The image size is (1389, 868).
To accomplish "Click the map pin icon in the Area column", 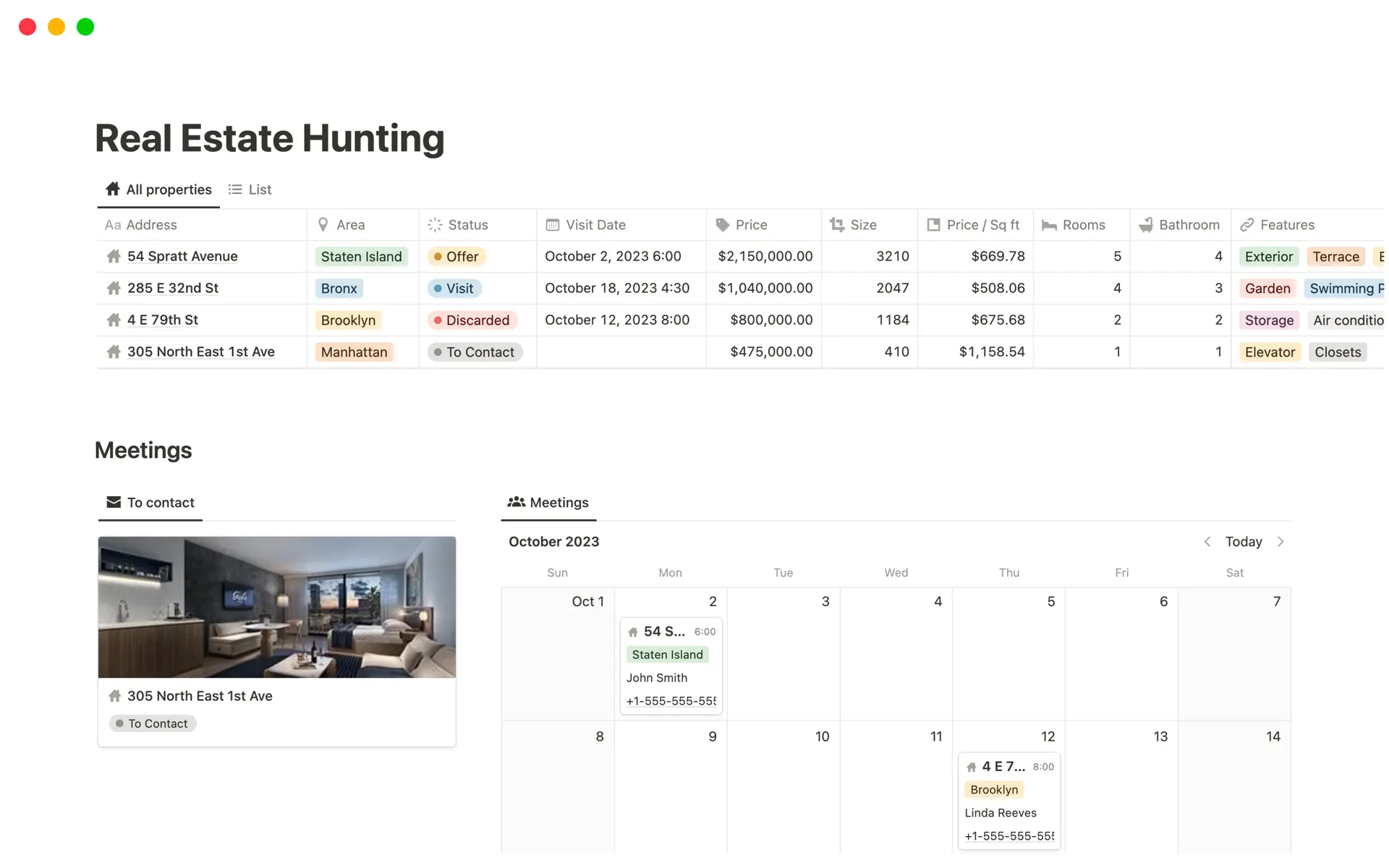I will [x=324, y=225].
